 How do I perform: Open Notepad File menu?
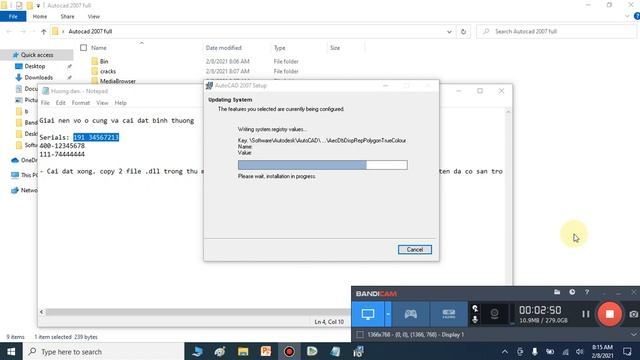click(x=45, y=103)
